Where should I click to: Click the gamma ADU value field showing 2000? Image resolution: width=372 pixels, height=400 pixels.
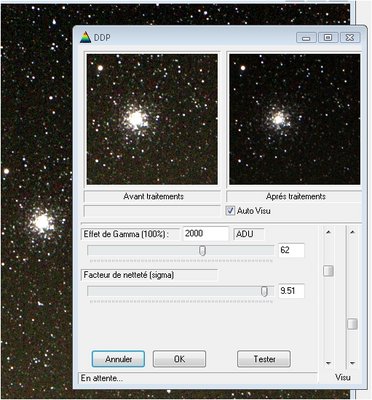(x=206, y=234)
